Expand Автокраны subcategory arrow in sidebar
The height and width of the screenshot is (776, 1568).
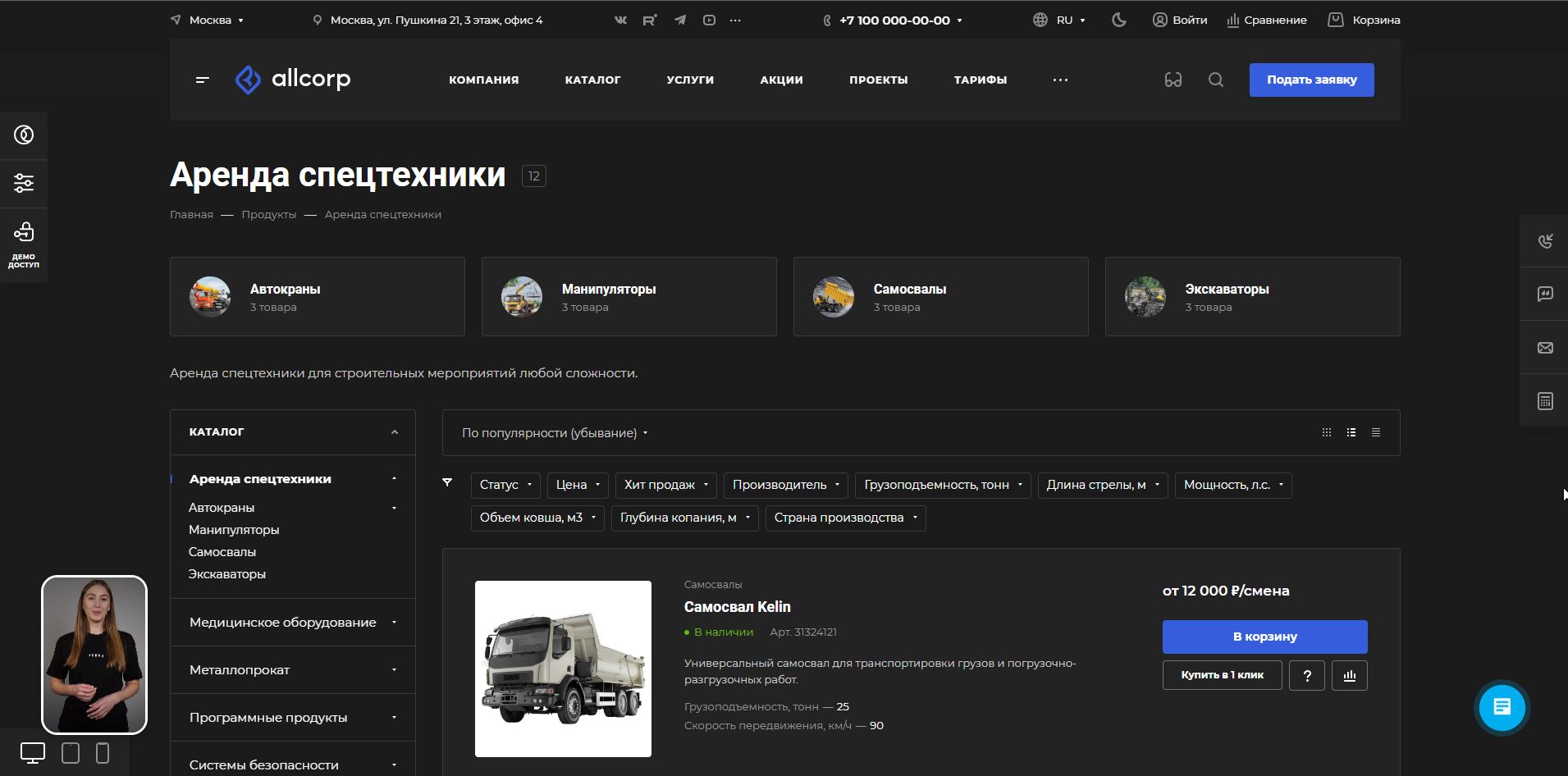tap(394, 508)
